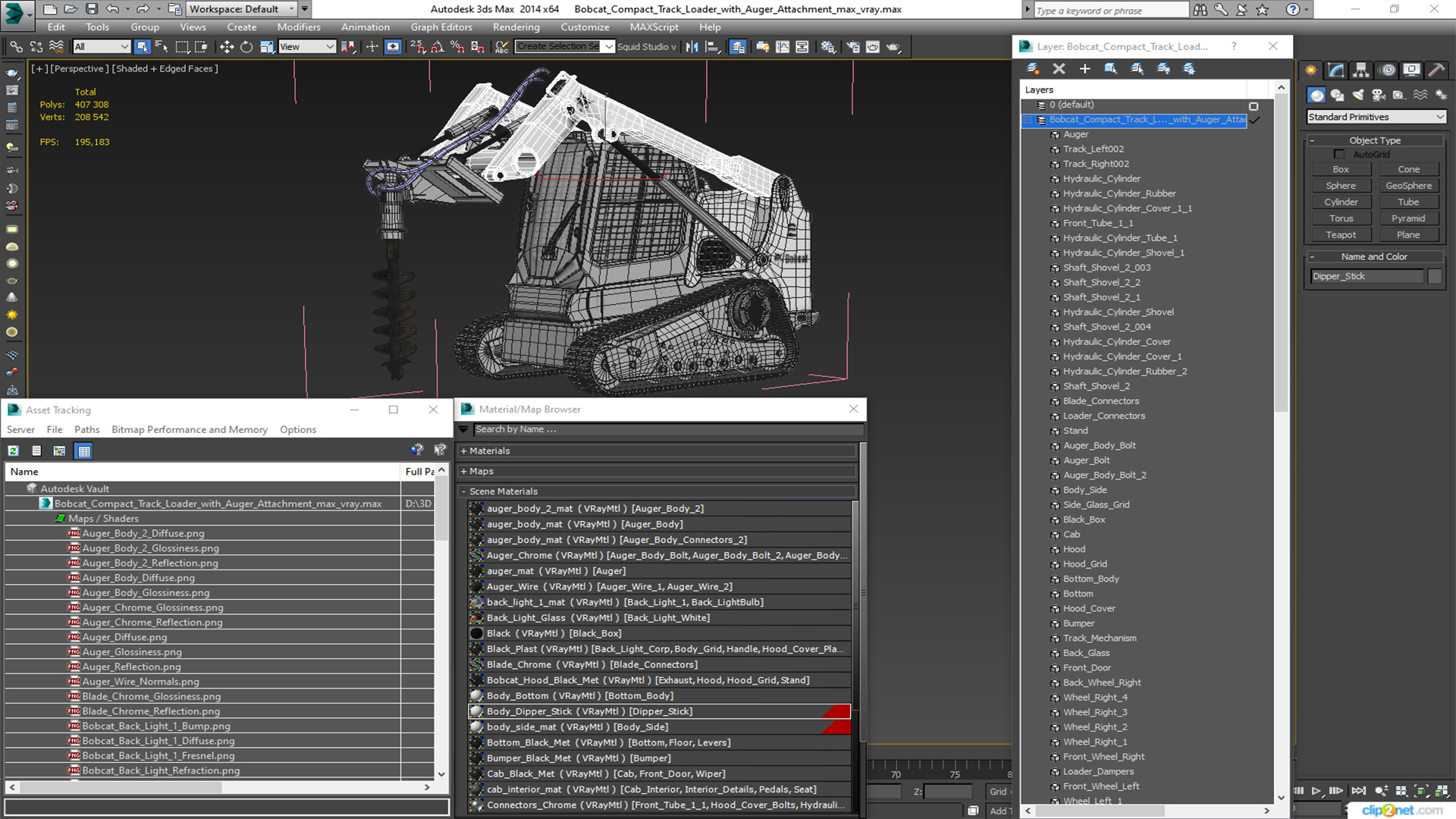Viewport: 1456px width, 819px height.
Task: Collapse the Bobcat layer tree node
Action: pos(1028,121)
